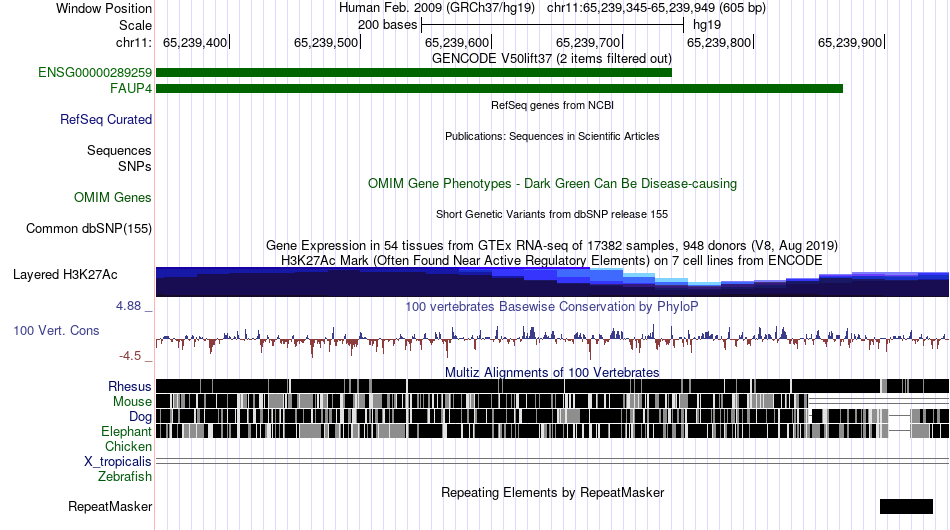Viewport: 950px width, 530px height.
Task: Click the Dog alignment row
Action: click(x=553, y=416)
